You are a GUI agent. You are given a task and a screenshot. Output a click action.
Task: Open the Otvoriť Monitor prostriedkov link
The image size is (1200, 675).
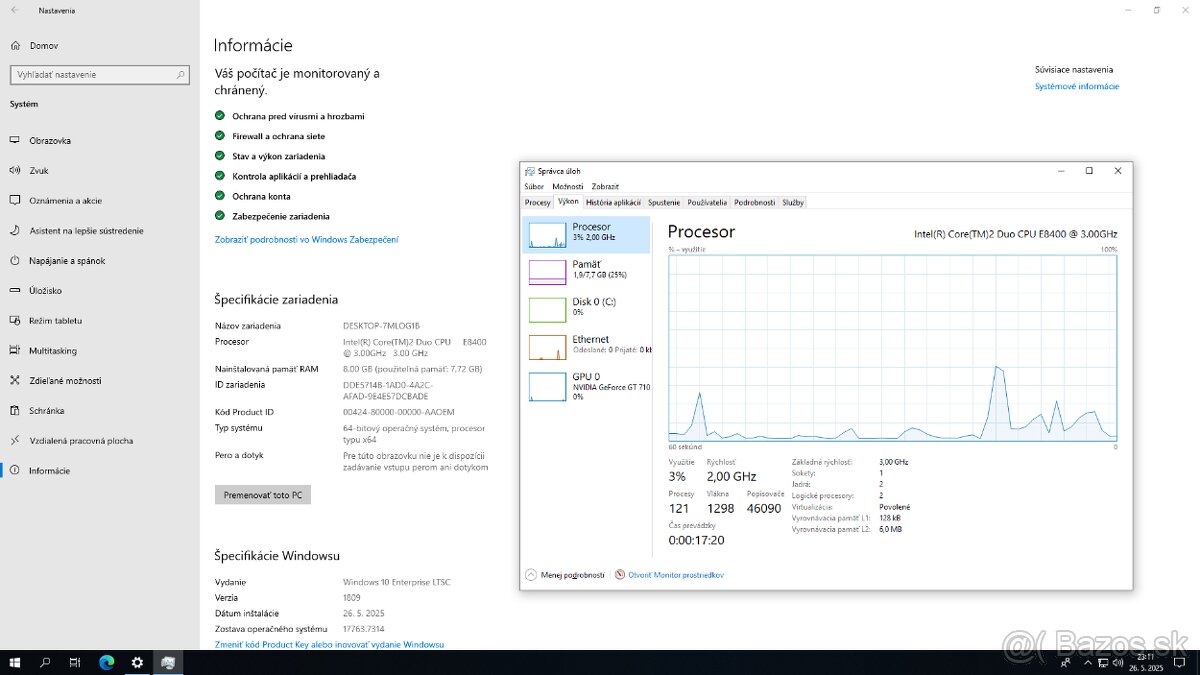point(675,575)
